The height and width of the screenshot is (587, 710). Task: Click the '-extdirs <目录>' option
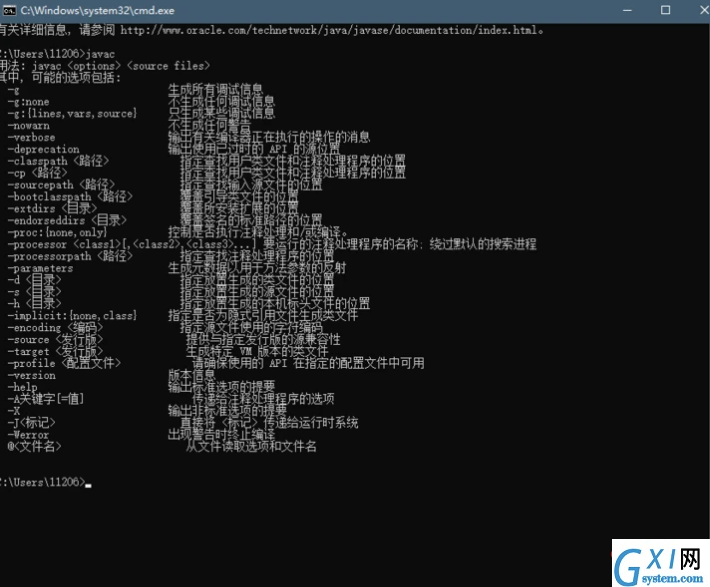52,208
